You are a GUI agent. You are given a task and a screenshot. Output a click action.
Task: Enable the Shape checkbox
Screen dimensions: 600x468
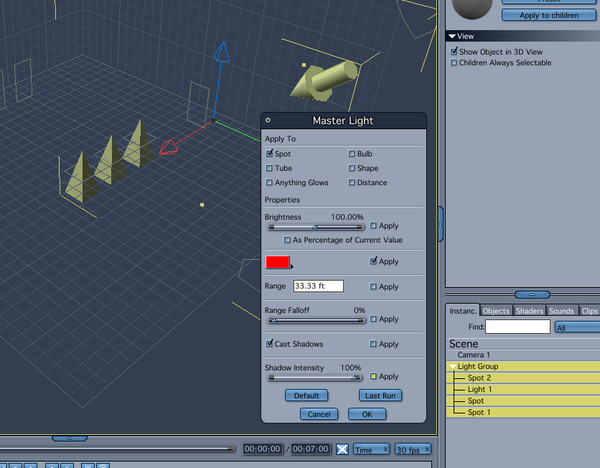(352, 168)
